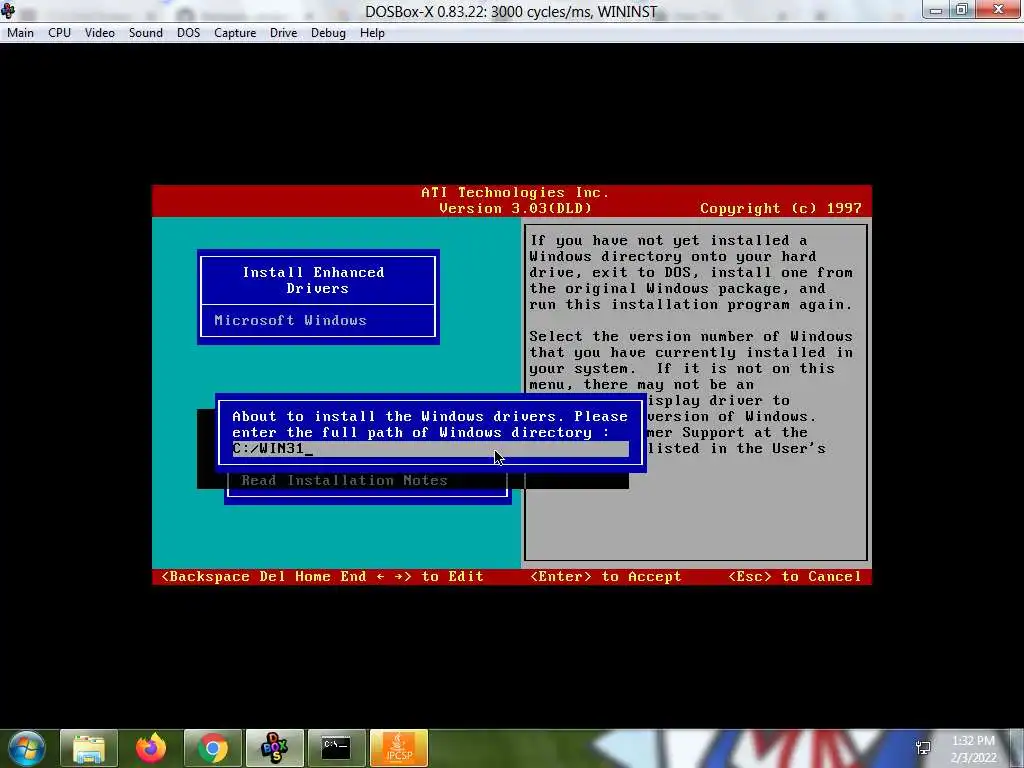
Task: Open the Video menu
Action: [x=99, y=33]
